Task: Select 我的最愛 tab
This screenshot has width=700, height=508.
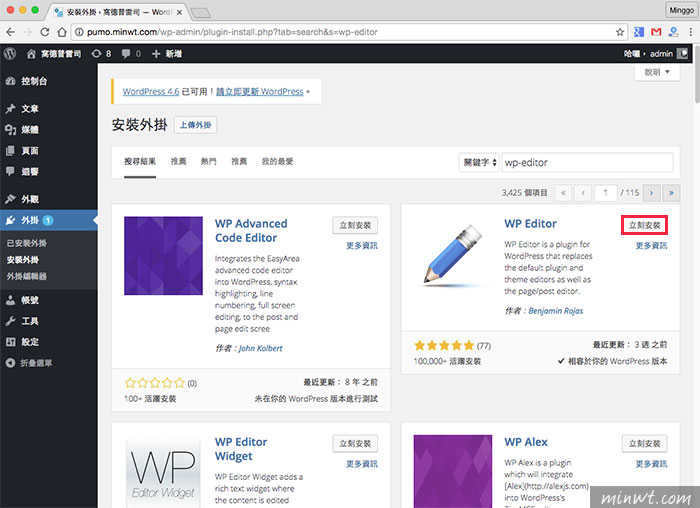Action: pos(277,162)
